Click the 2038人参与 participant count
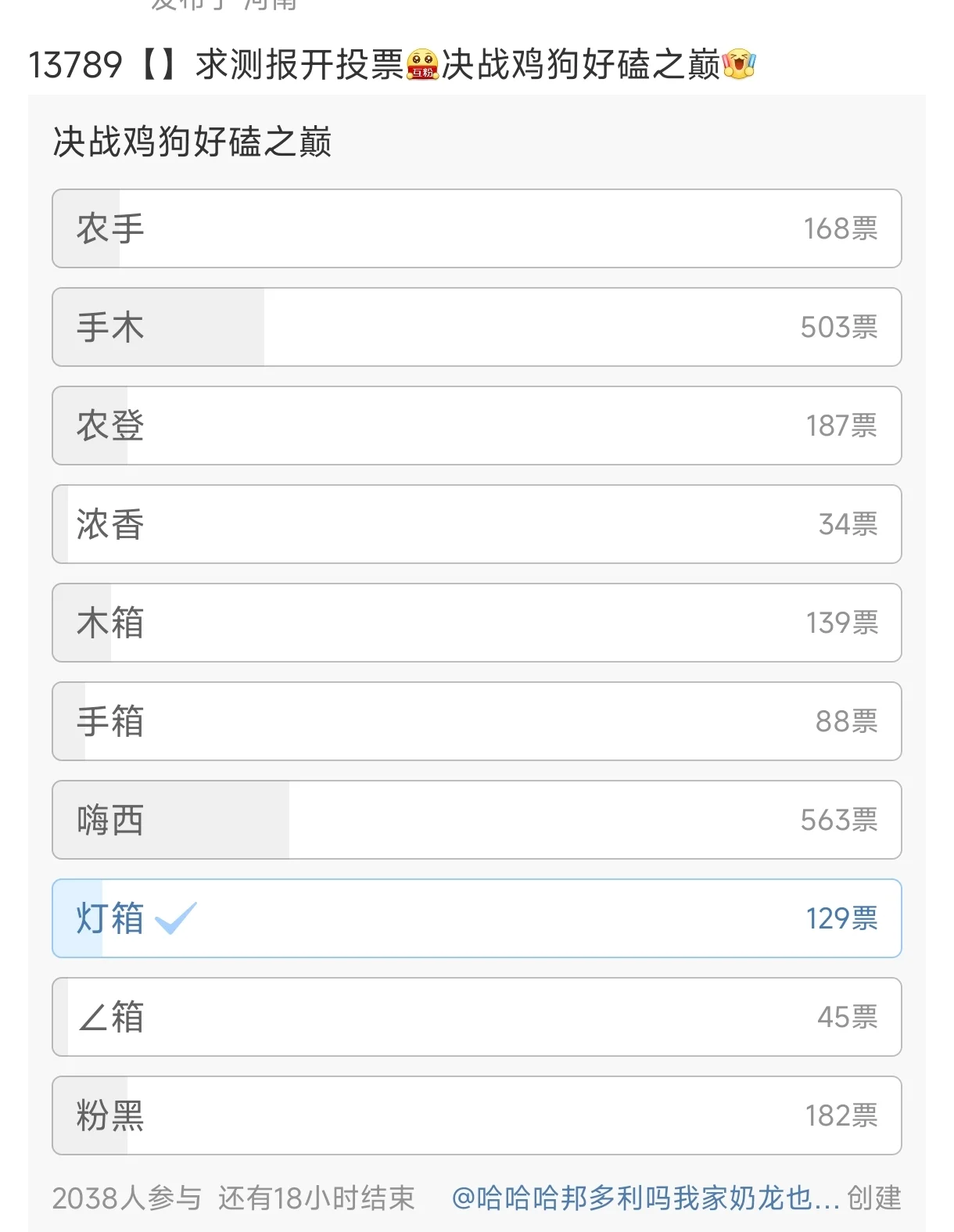 pos(127,1198)
